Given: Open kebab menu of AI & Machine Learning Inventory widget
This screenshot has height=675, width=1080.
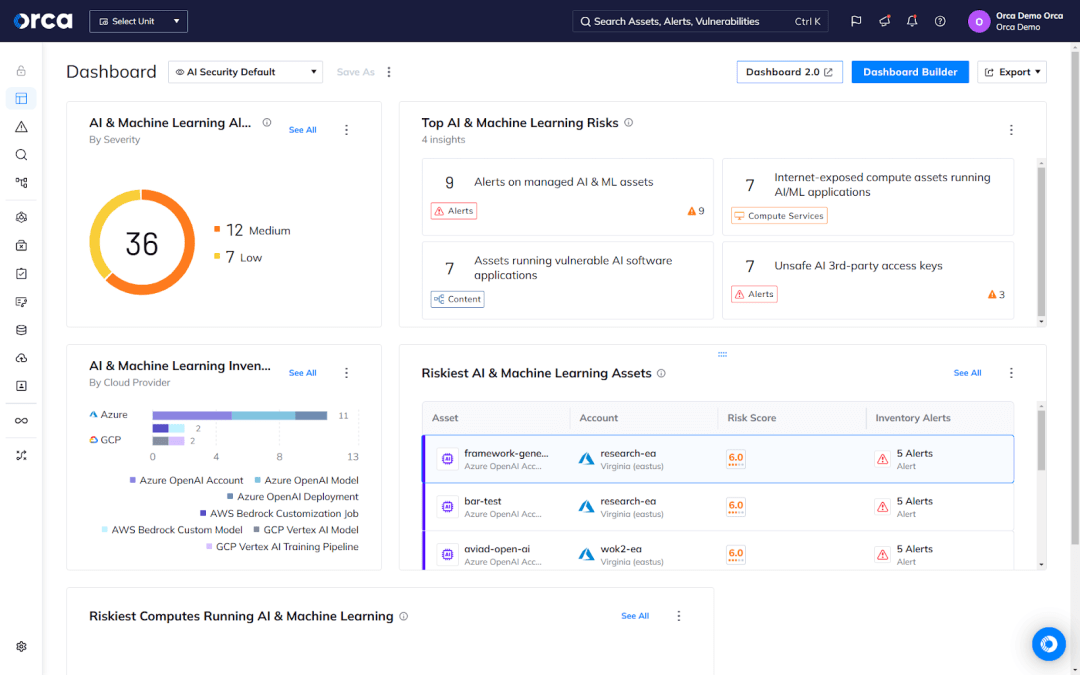Looking at the screenshot, I should tap(346, 373).
